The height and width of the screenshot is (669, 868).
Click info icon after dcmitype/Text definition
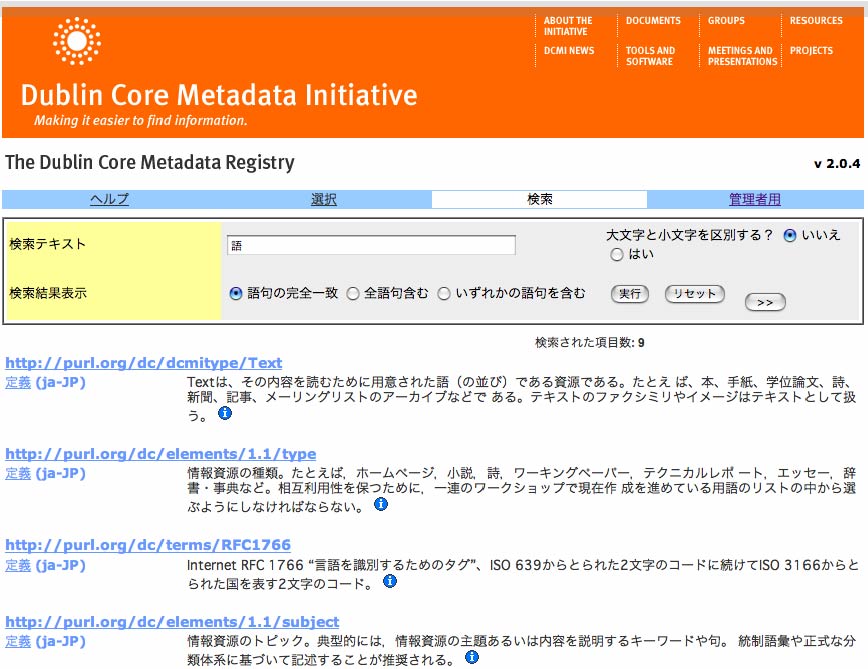[225, 413]
